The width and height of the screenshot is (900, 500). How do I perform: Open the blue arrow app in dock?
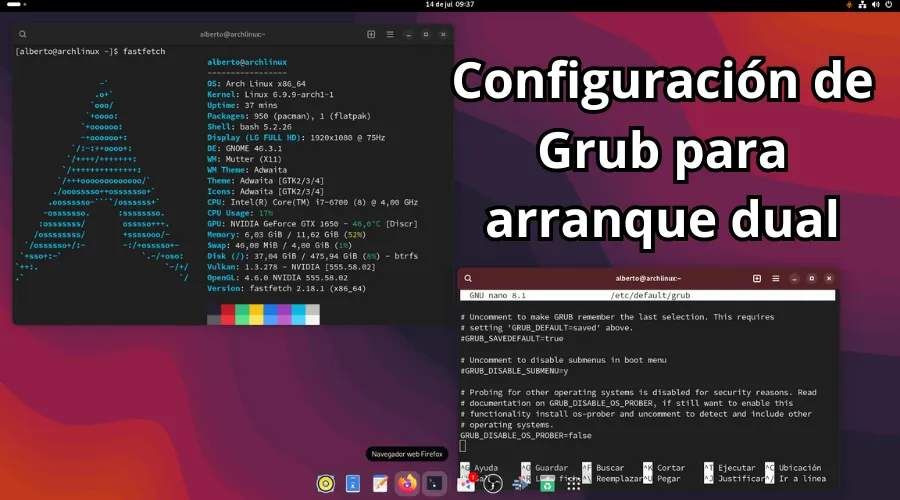tap(520, 484)
